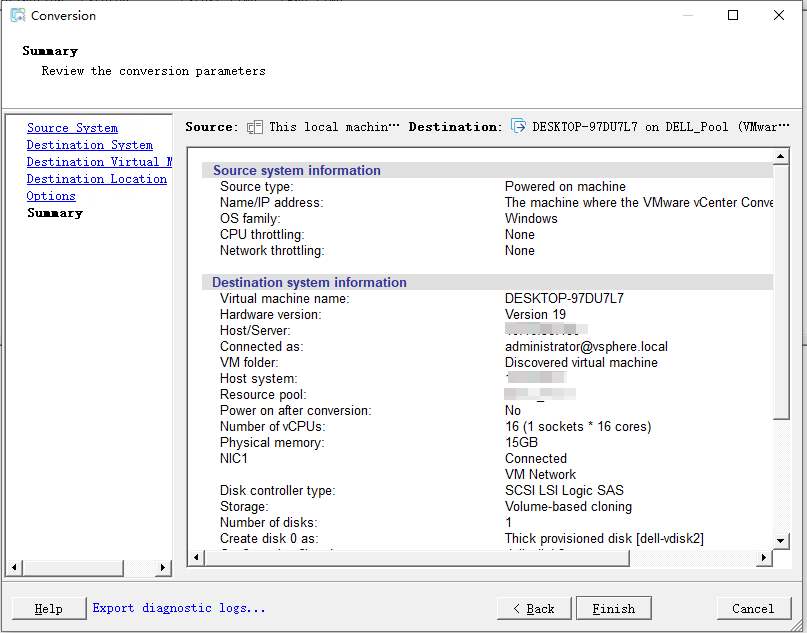
Task: Click summary panel scroll right arrow
Action: point(764,557)
